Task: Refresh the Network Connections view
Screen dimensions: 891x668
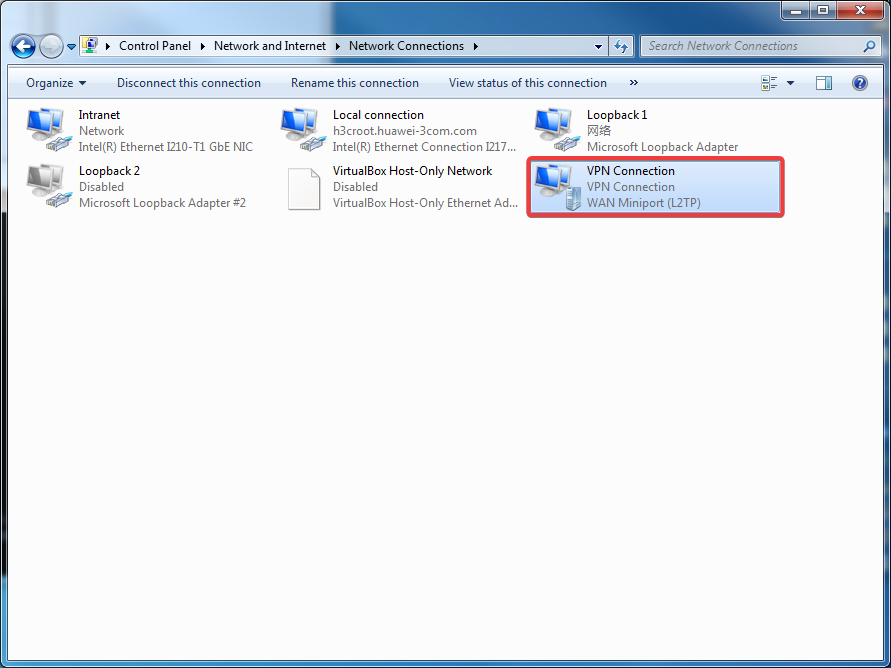Action: 621,47
